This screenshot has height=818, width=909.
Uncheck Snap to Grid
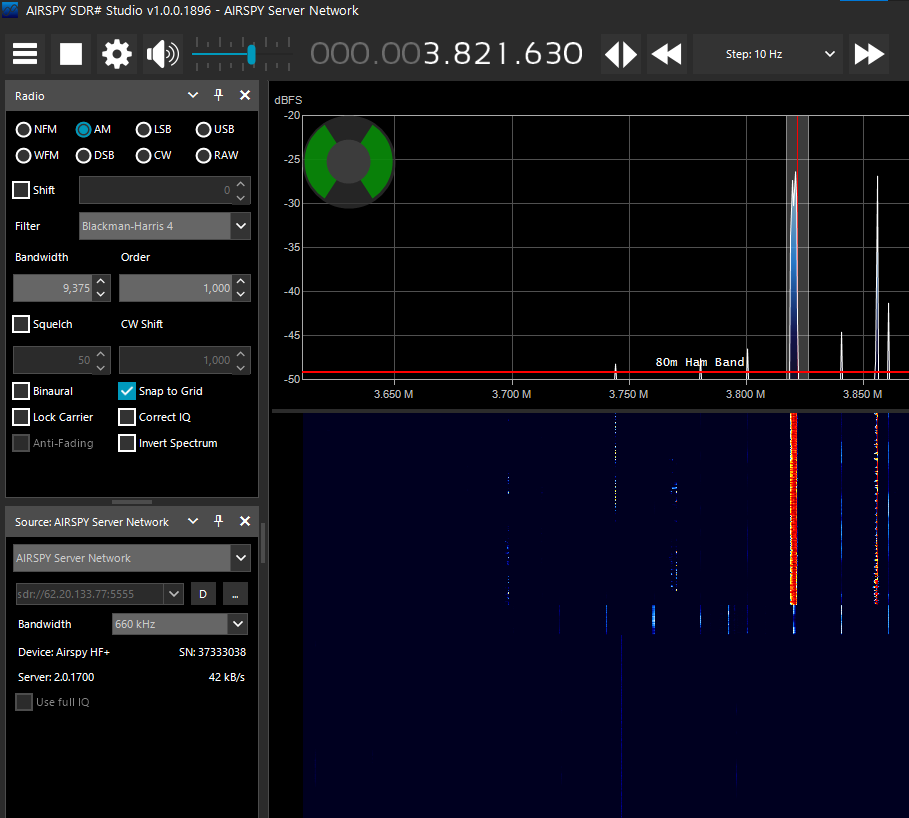(125, 390)
